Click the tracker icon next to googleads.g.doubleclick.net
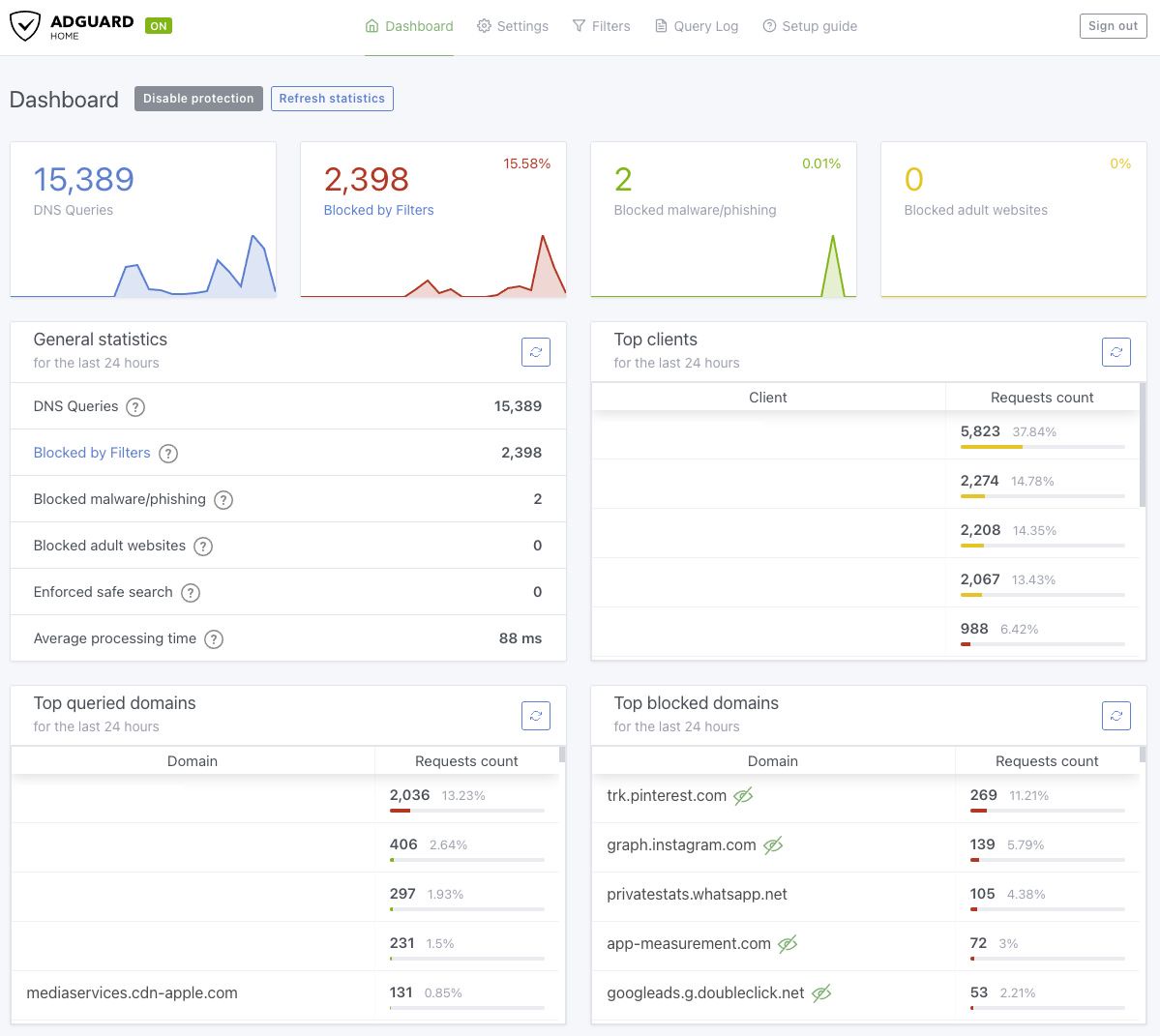The width and height of the screenshot is (1160, 1036). point(821,993)
